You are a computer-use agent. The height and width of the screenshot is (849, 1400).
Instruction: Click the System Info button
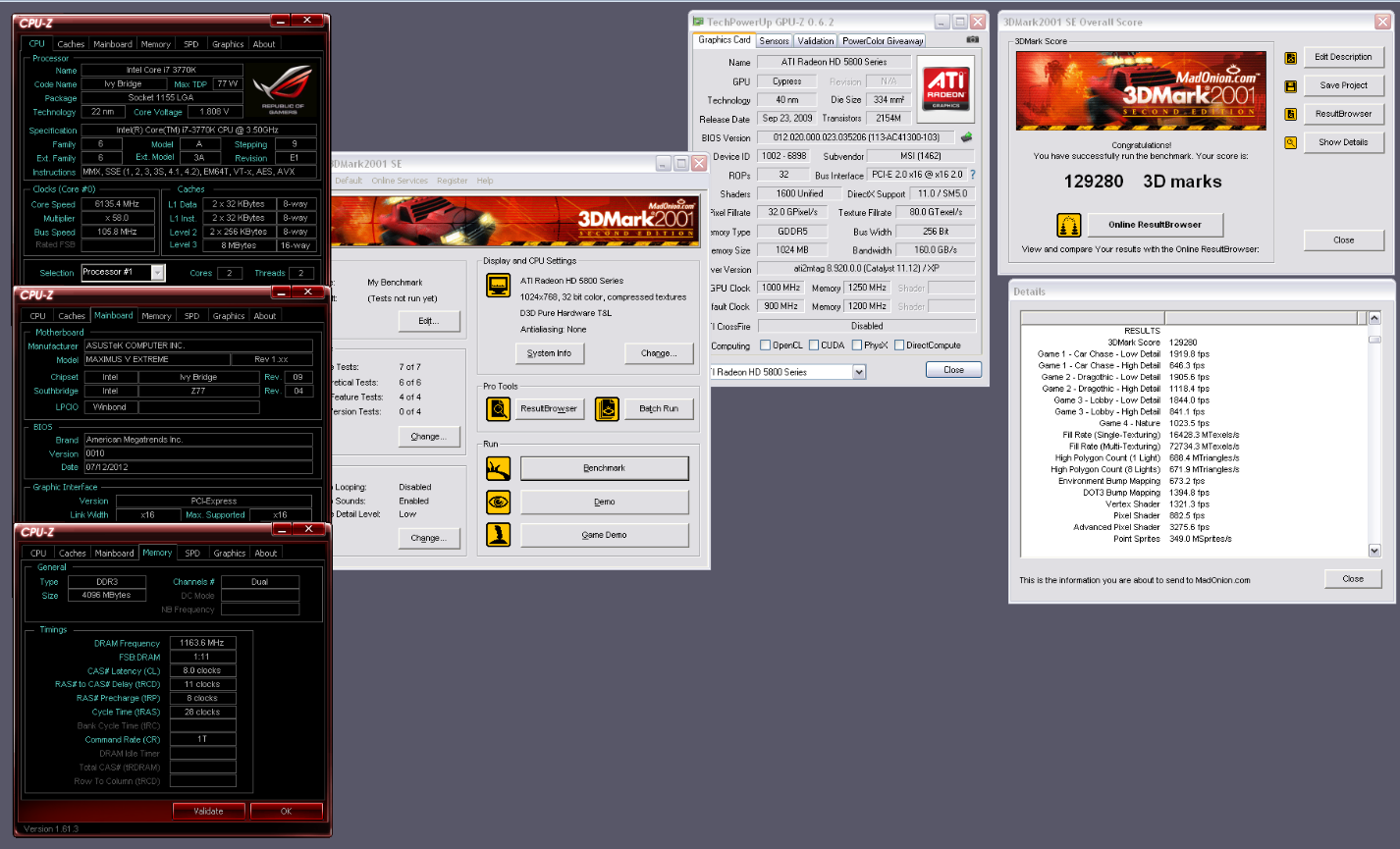tap(549, 353)
